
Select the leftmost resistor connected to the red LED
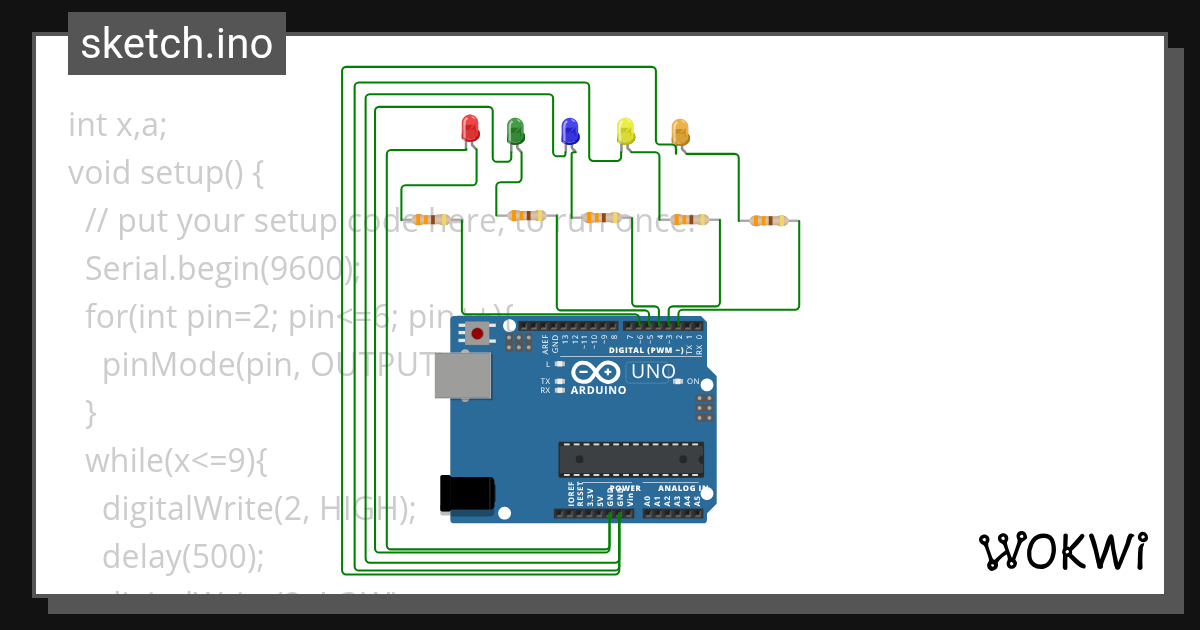click(x=430, y=219)
